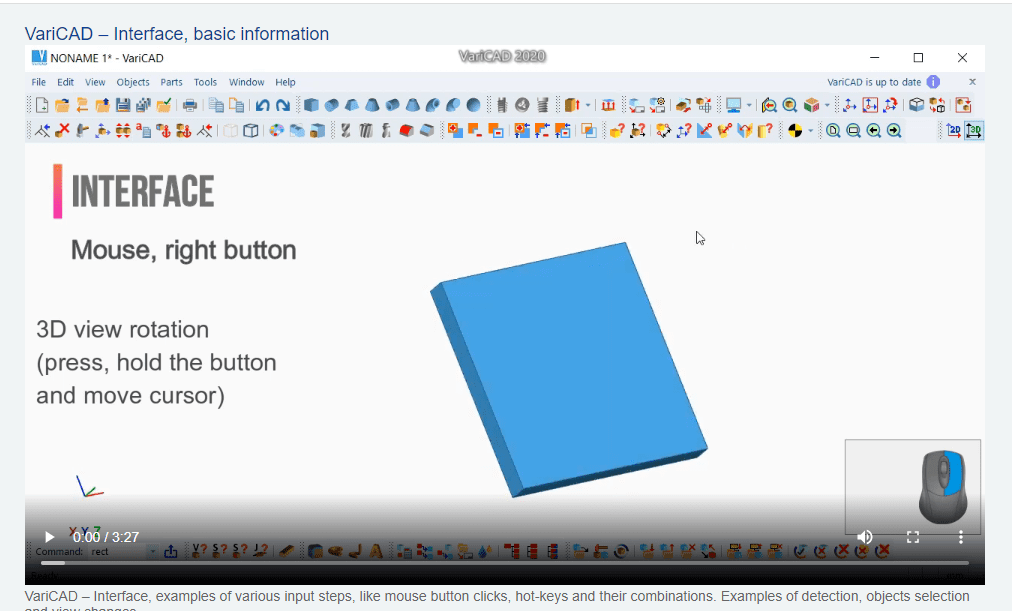The image size is (1012, 611).
Task: Switch to 3D mode
Action: pos(974,131)
